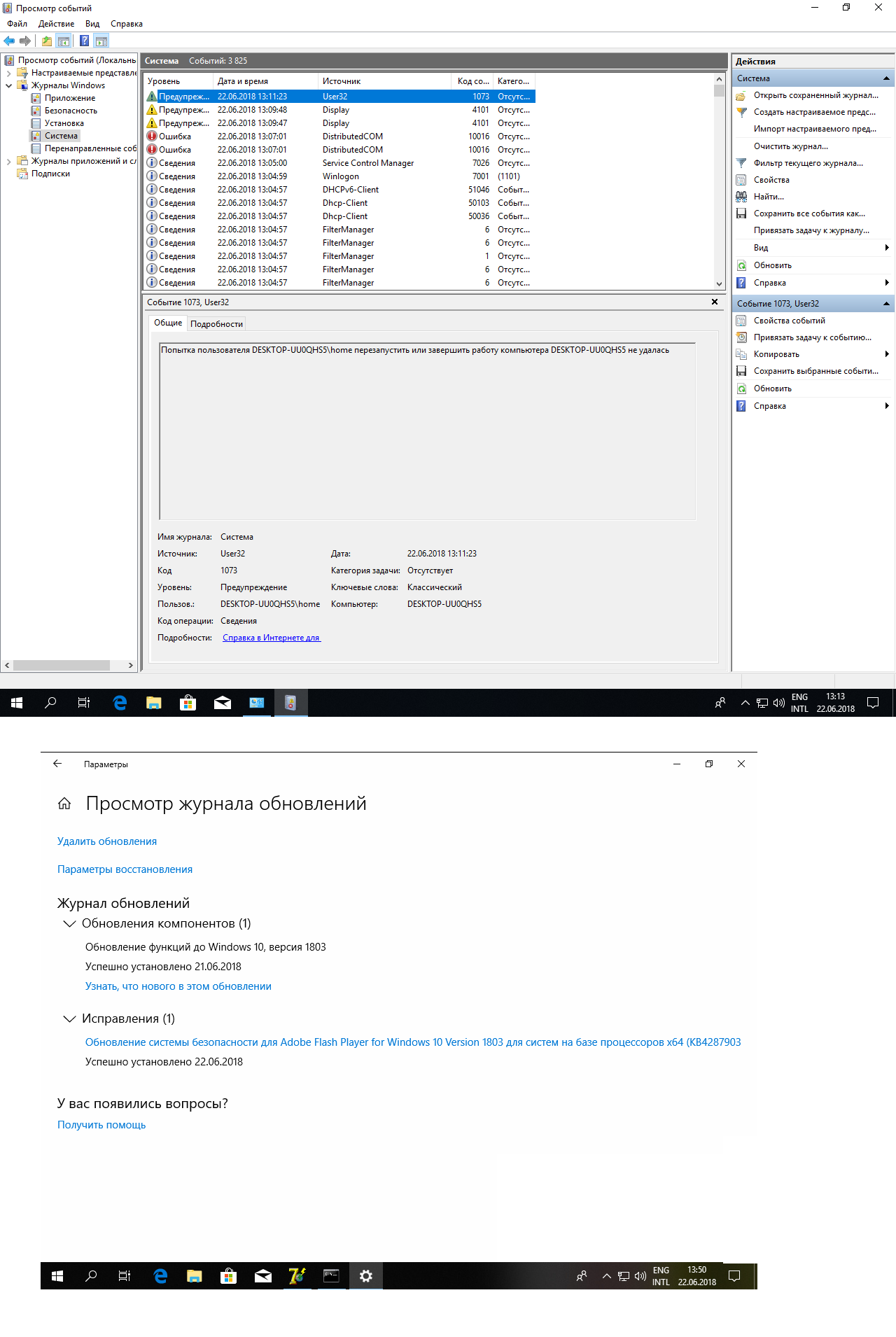Click the back arrow in Event Viewer toolbar
This screenshot has width=896, height=1337.
(x=9, y=41)
